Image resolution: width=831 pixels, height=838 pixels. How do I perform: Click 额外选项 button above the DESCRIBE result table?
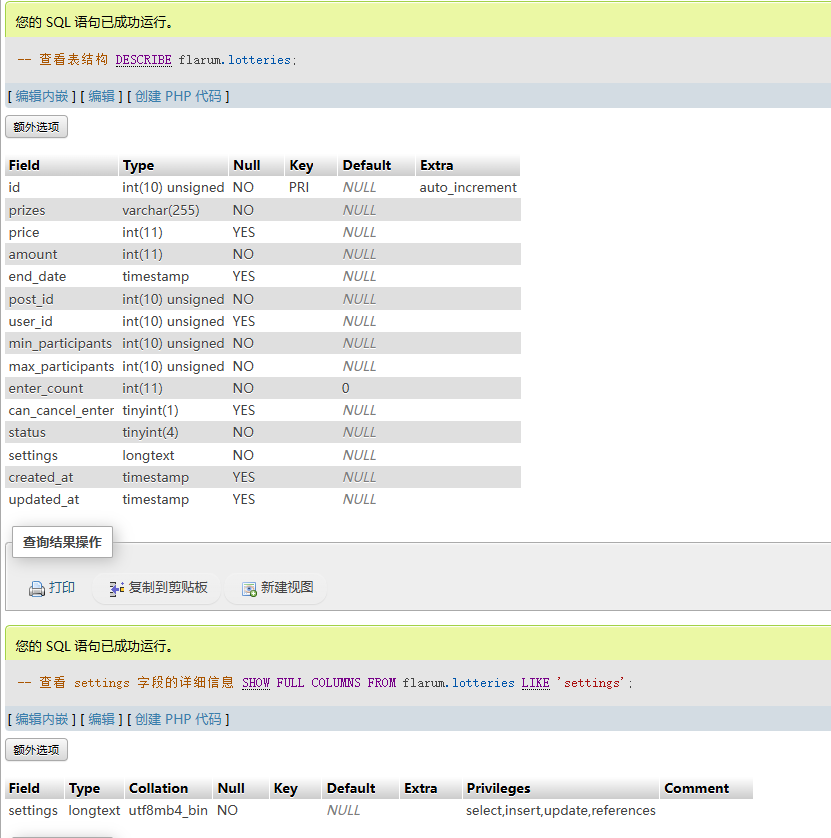36,127
